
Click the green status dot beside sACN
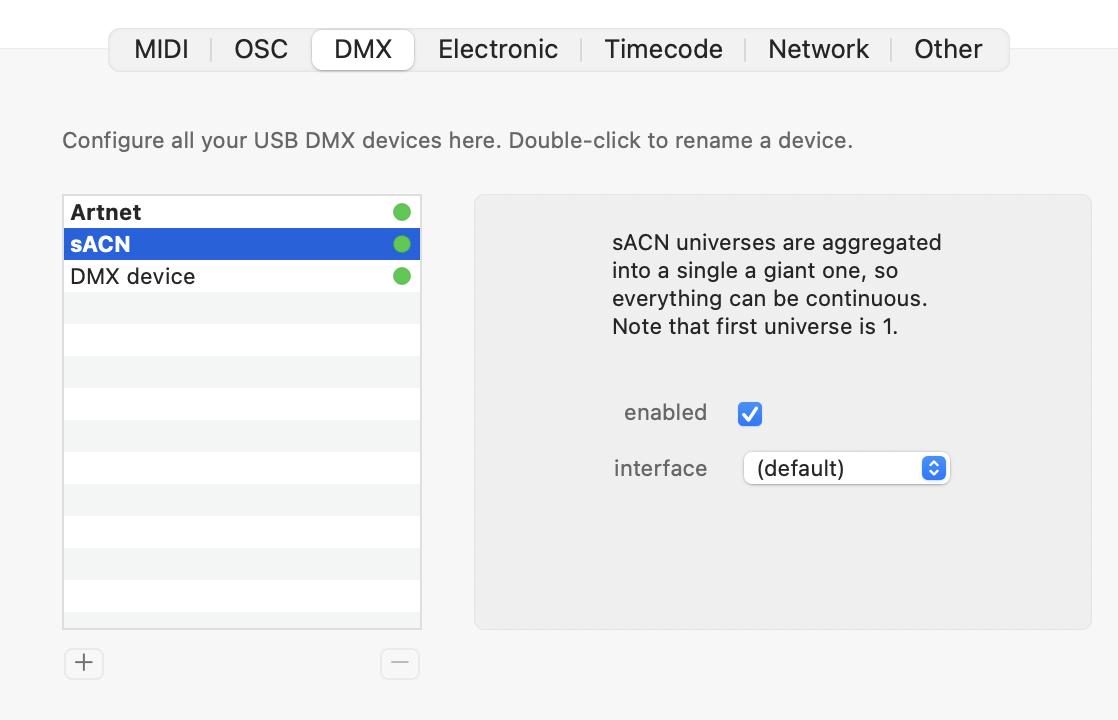click(402, 244)
